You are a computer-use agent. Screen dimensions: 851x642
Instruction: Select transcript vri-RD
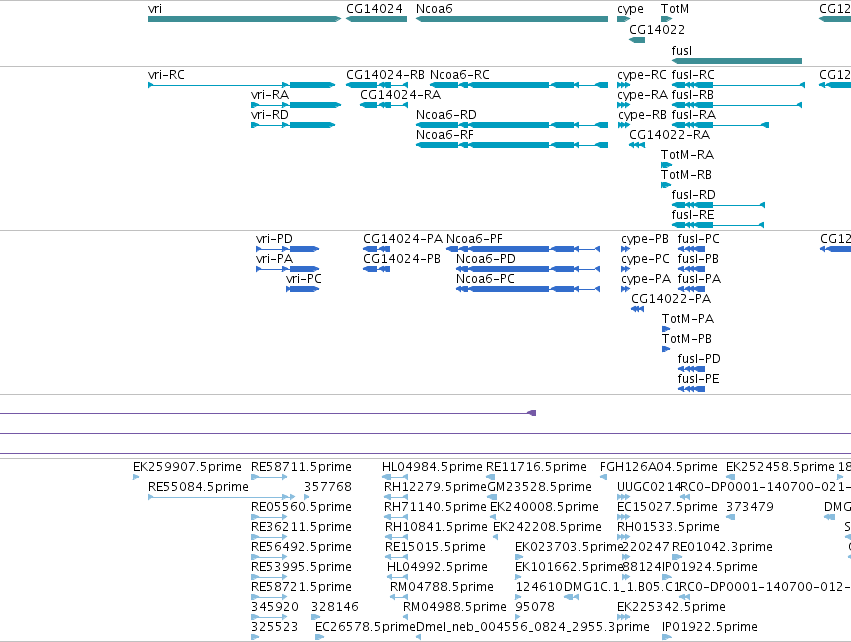tap(293, 125)
